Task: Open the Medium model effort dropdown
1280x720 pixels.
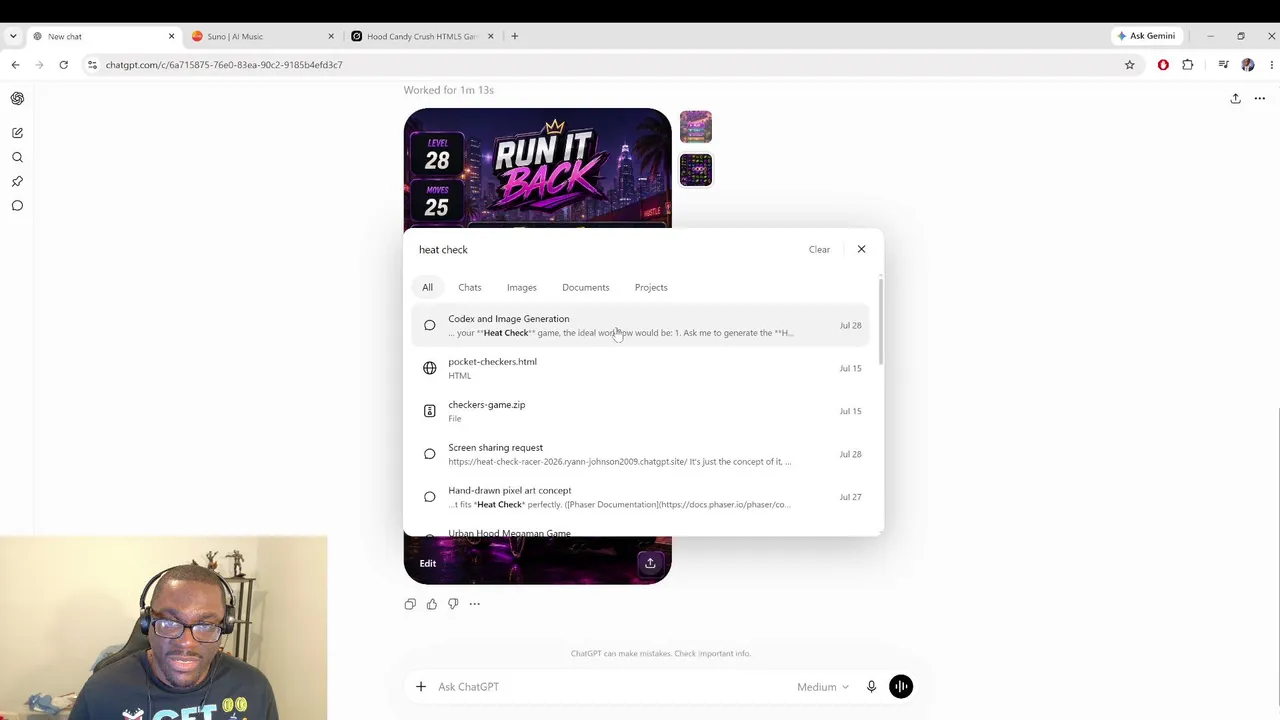Action: [823, 687]
